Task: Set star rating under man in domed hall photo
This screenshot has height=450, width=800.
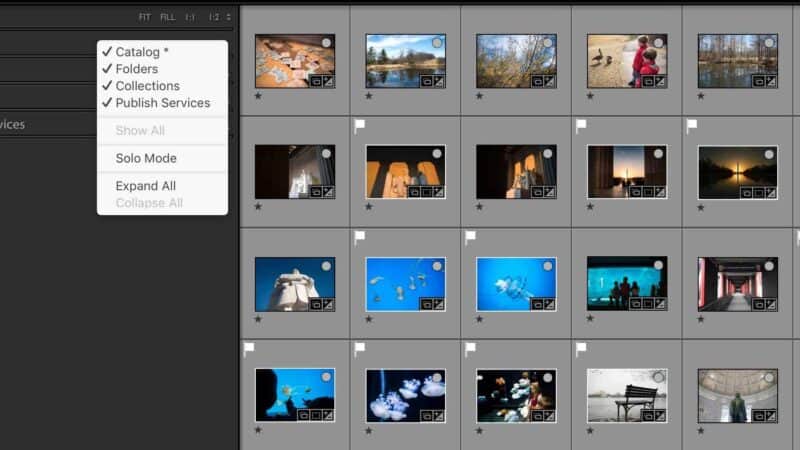Action: coord(701,431)
